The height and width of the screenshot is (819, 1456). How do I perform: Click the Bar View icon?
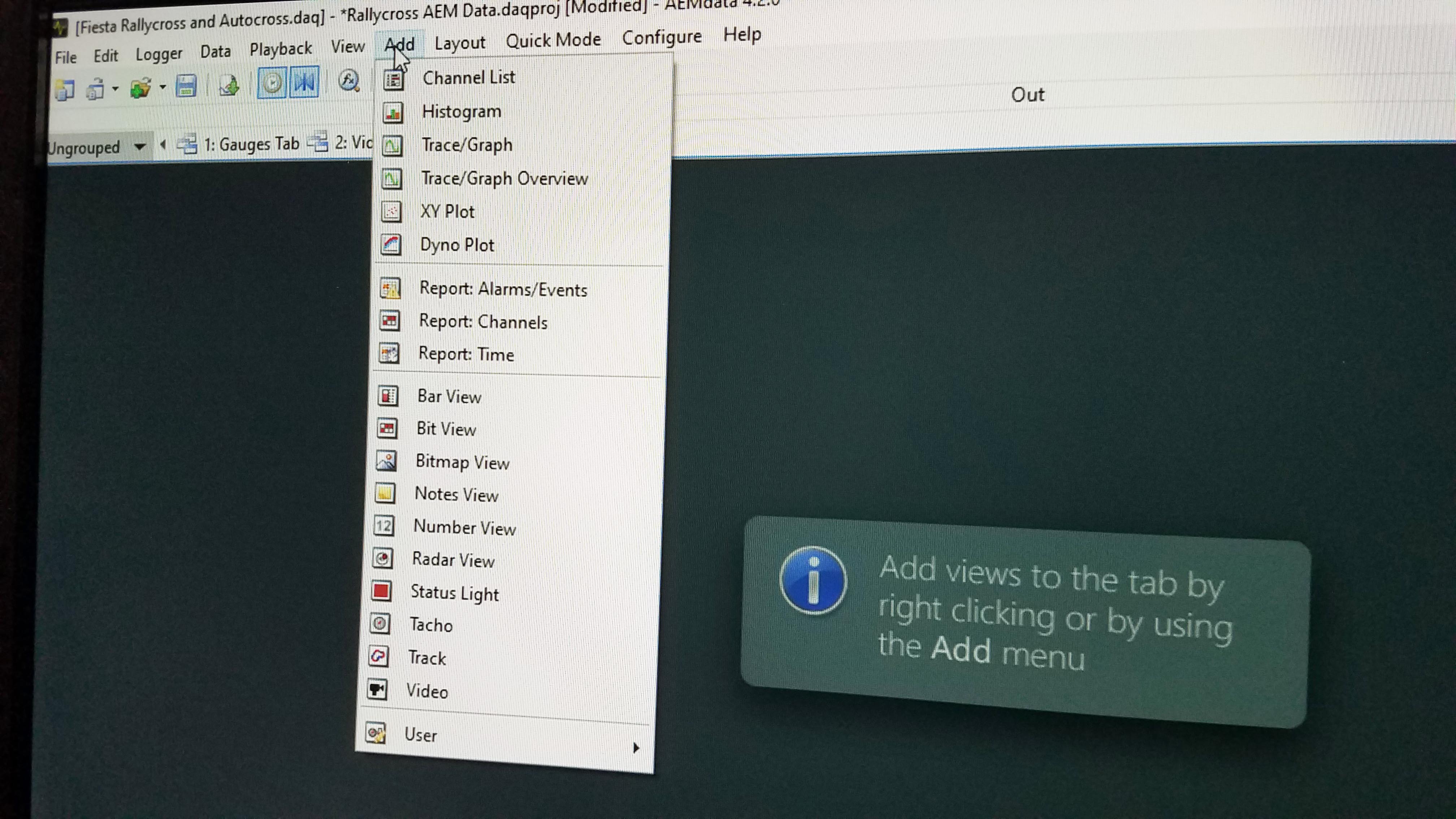tap(388, 396)
